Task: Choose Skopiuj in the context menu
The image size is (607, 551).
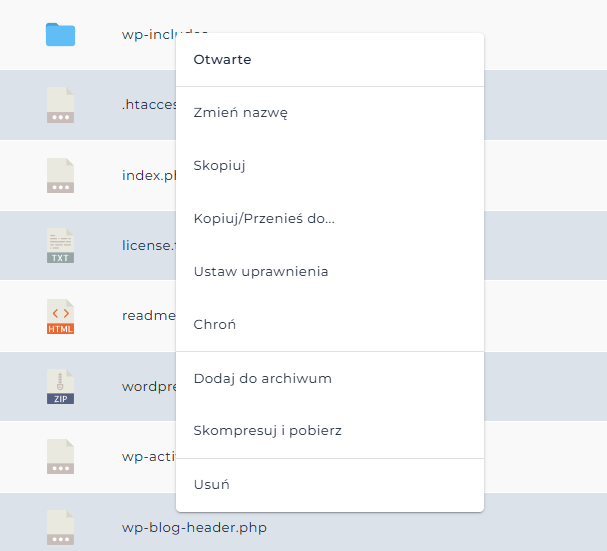Action: 219,166
